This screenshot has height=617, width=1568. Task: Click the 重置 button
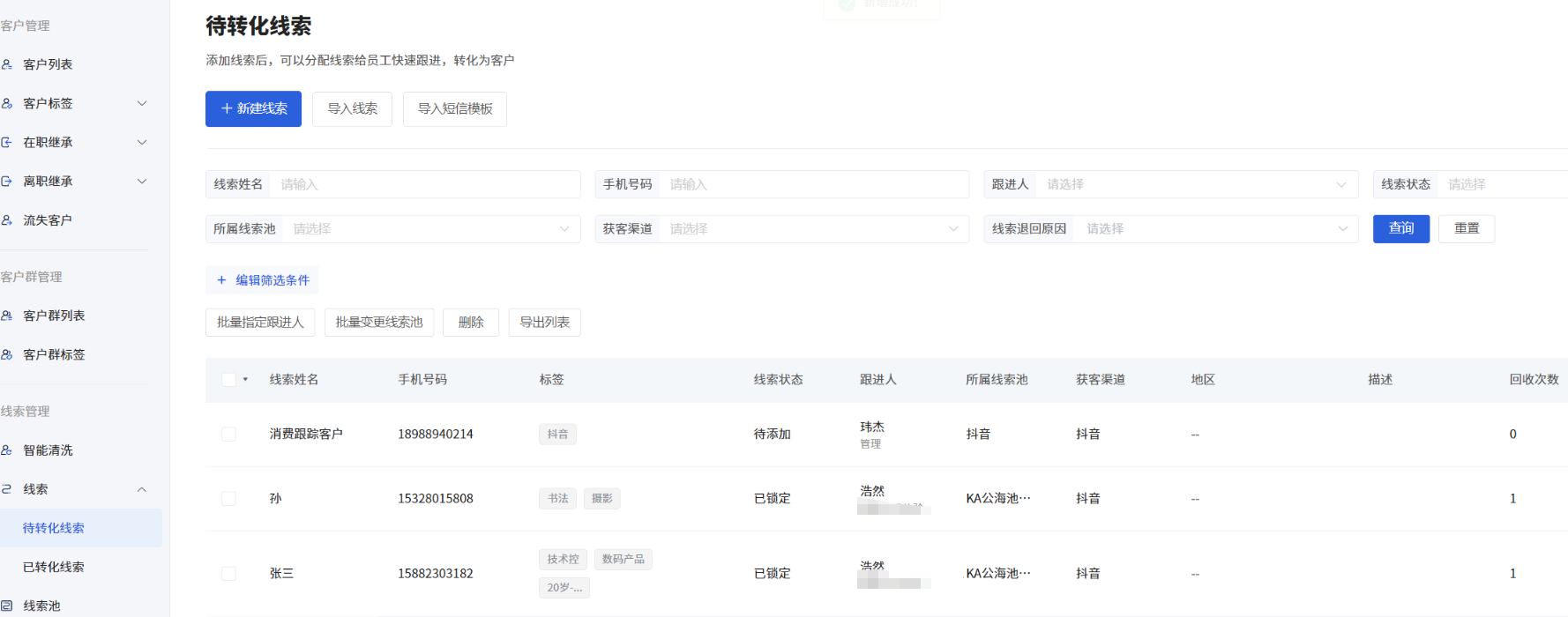1467,229
